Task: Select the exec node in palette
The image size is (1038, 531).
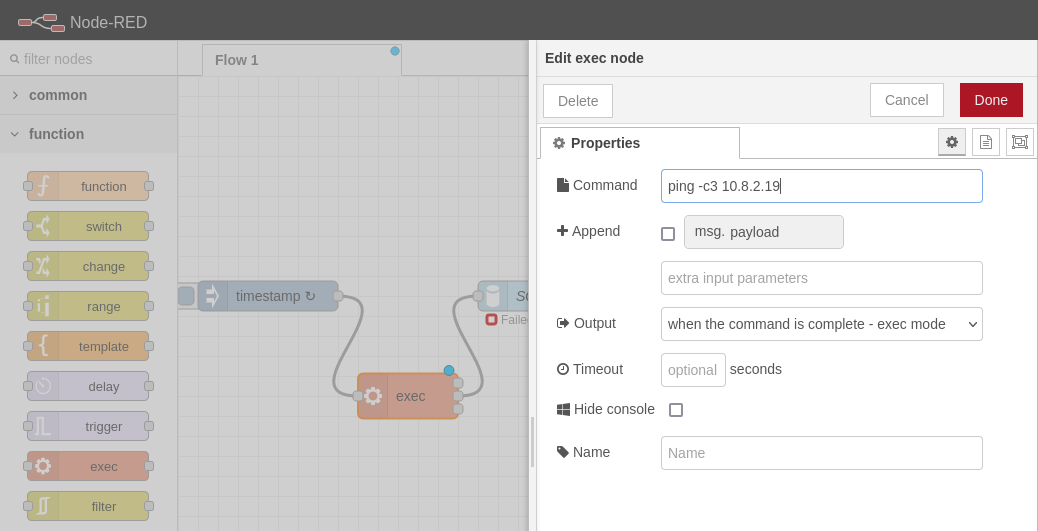Action: [x=88, y=466]
